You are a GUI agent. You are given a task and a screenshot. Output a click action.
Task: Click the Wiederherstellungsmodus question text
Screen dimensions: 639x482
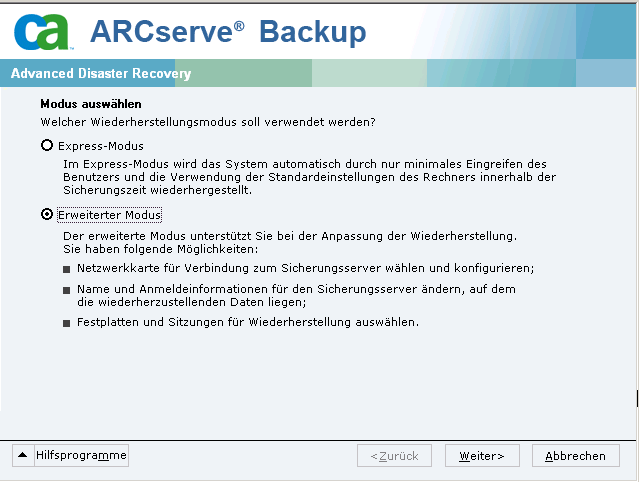click(x=207, y=121)
